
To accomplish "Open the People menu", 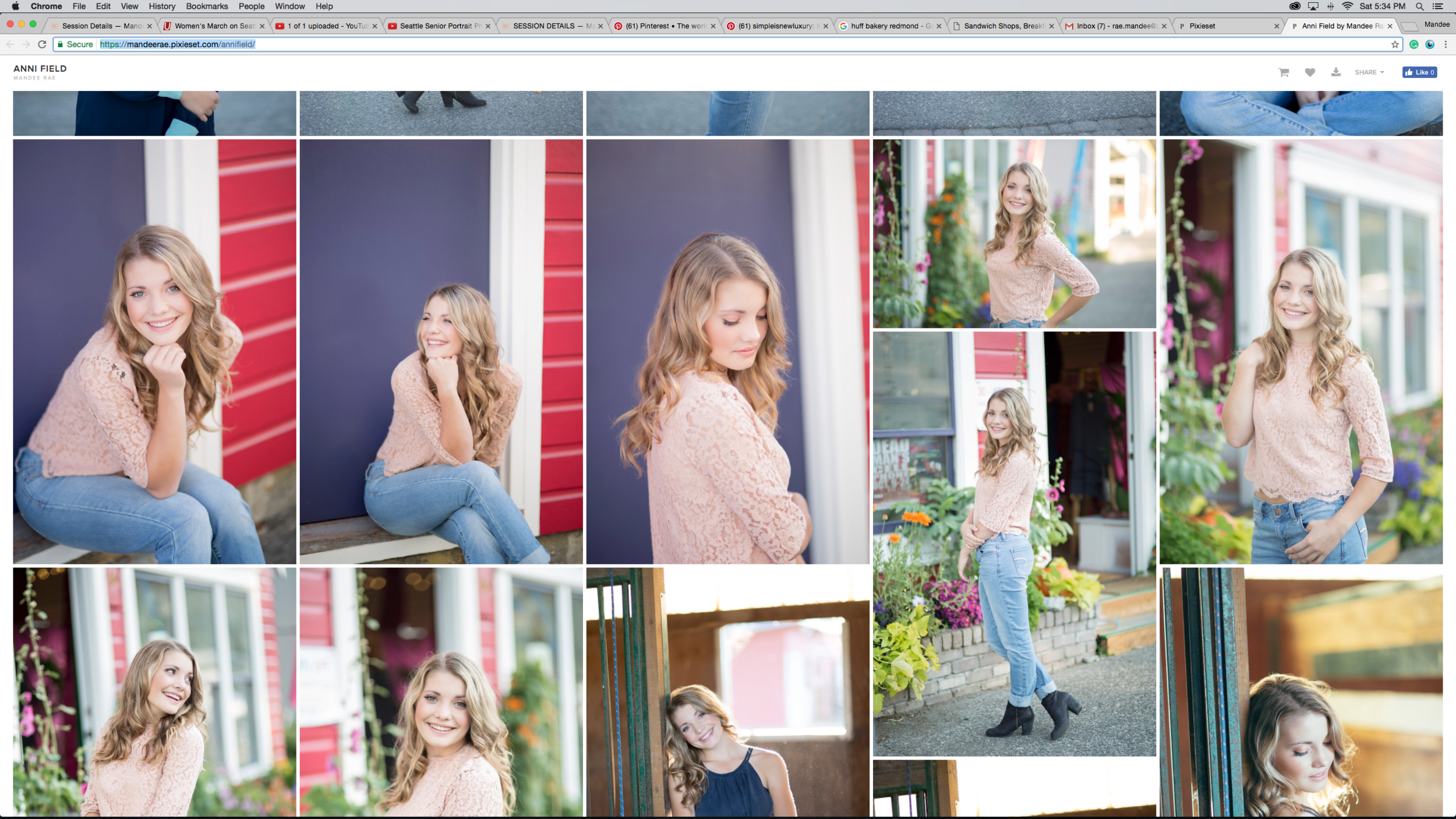I will pyautogui.click(x=252, y=6).
